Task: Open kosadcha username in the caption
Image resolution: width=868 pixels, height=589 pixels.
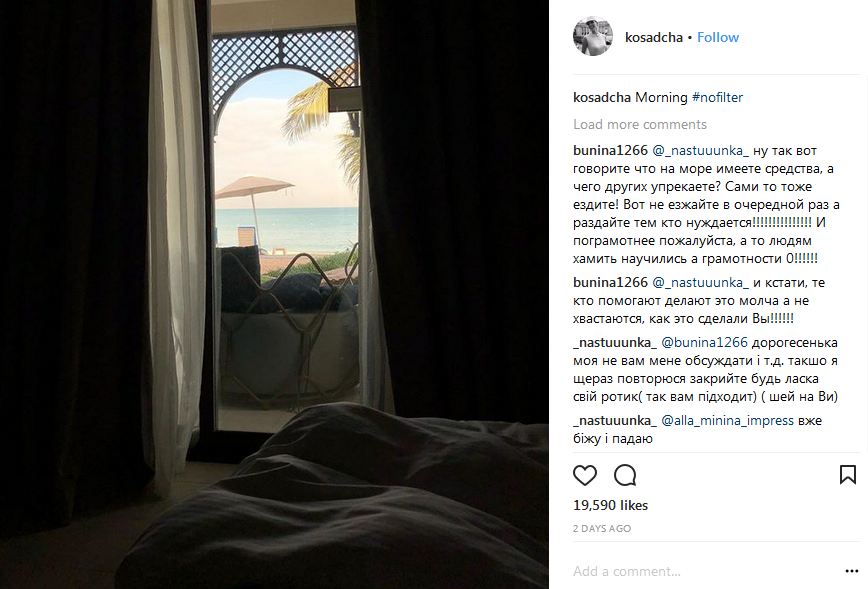Action: pos(602,97)
